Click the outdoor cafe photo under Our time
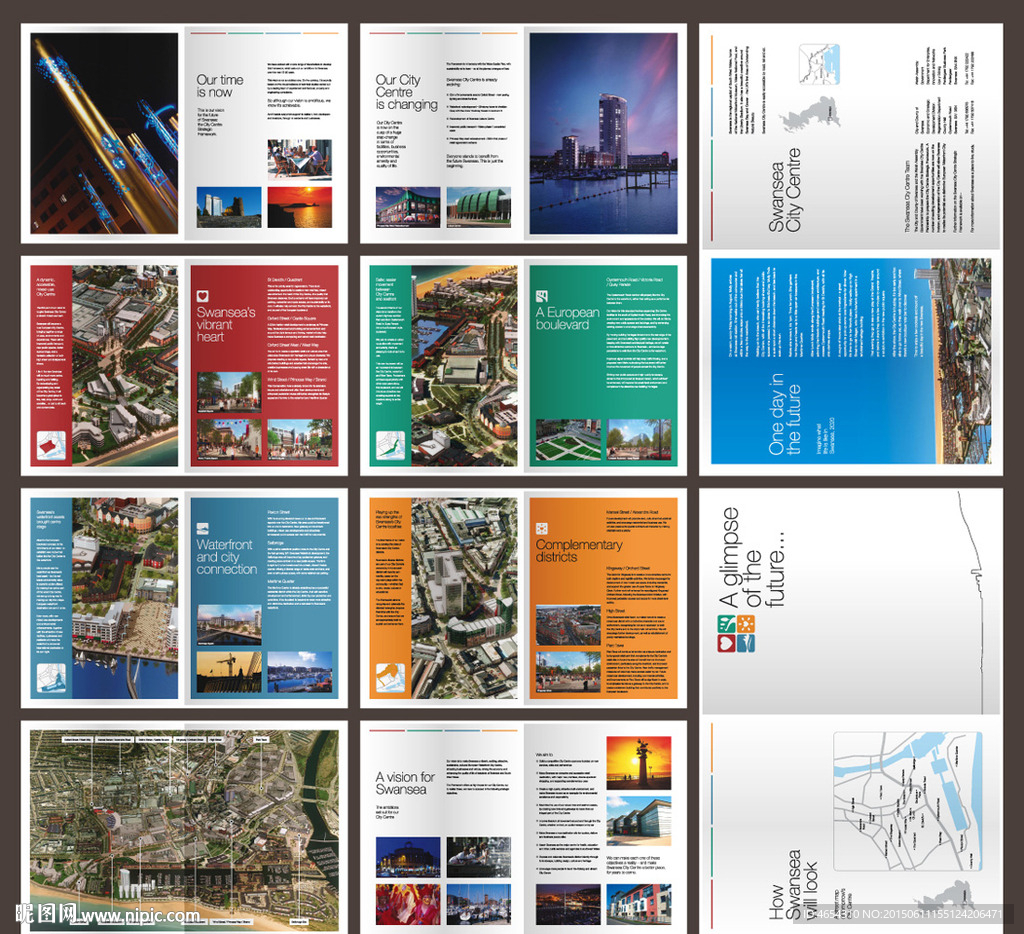The width and height of the screenshot is (1024, 934). (x=300, y=159)
